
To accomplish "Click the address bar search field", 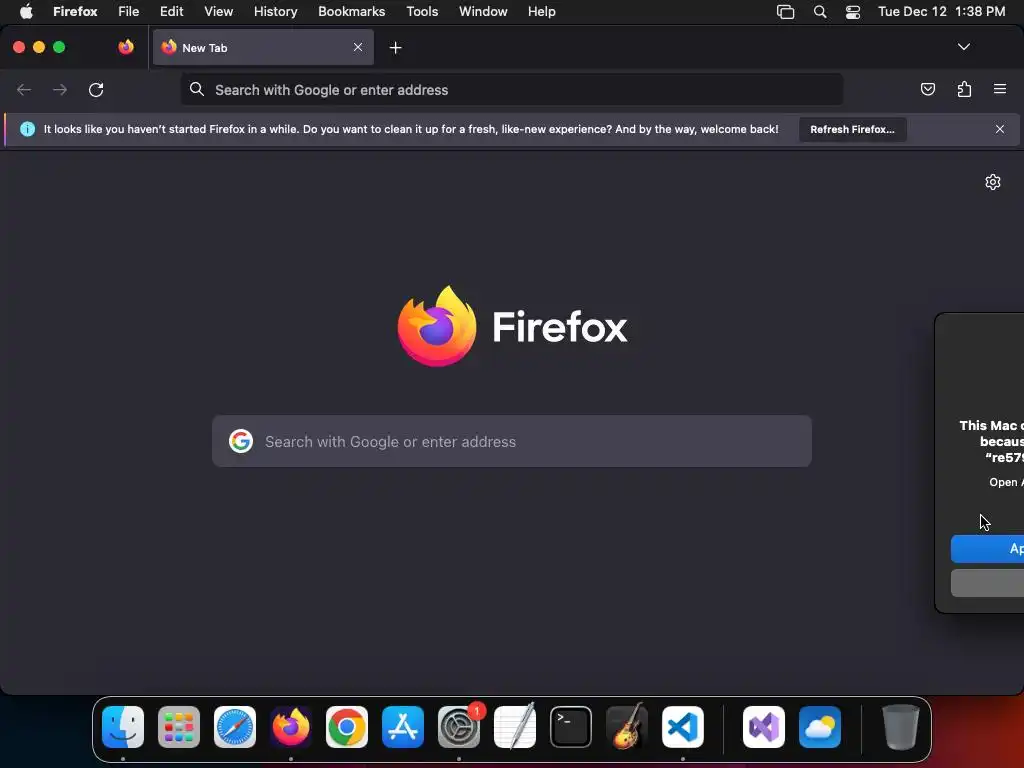I will [x=511, y=89].
